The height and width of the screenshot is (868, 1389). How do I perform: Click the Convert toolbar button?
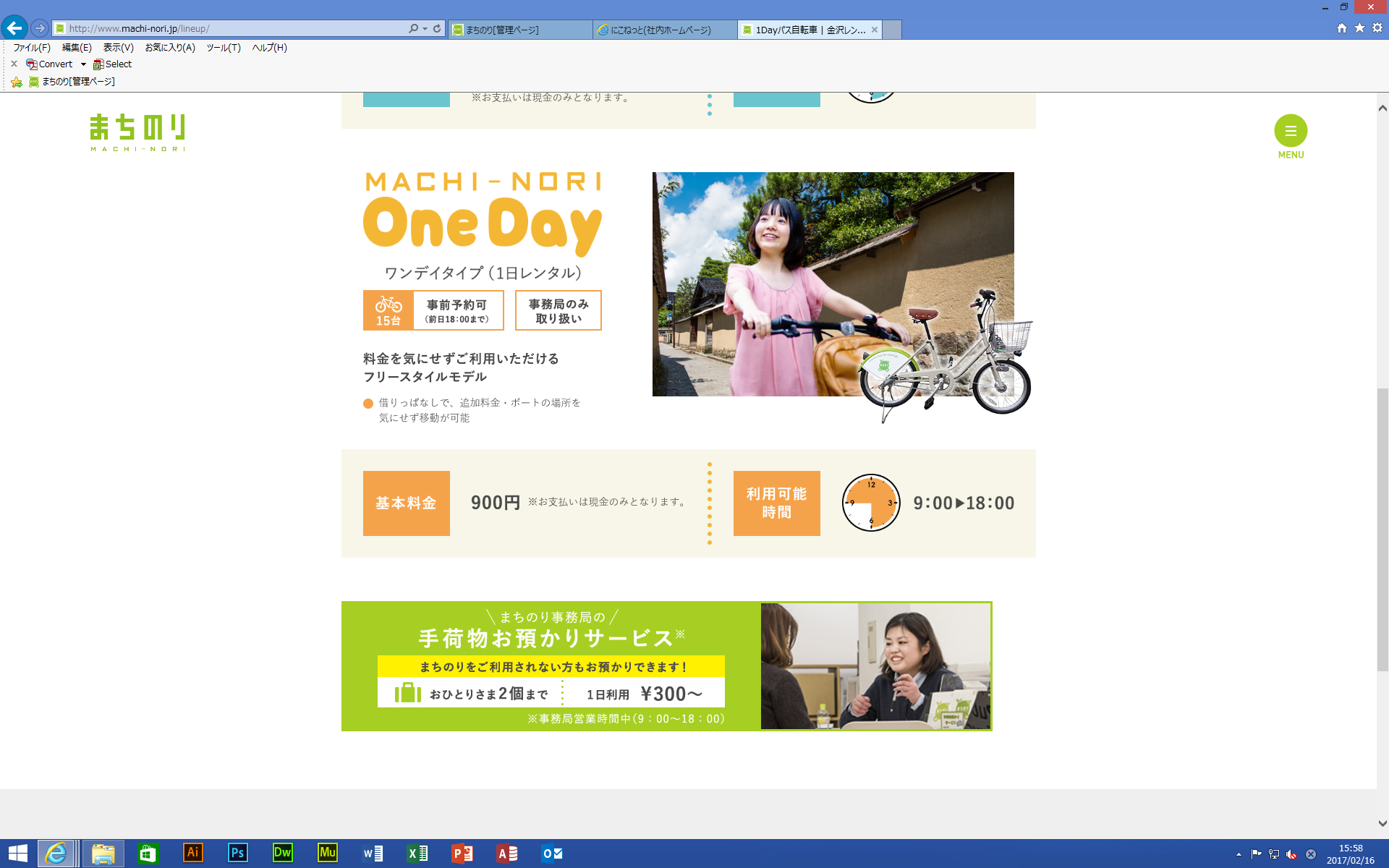(49, 64)
